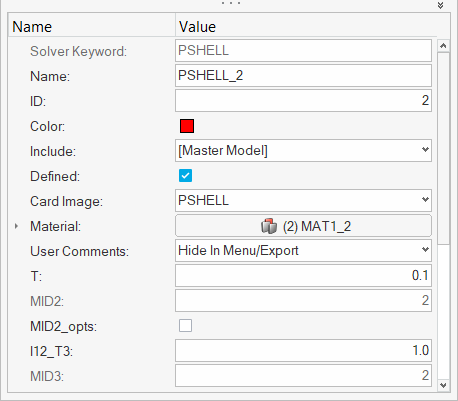Viewport: 458px width, 401px height.
Task: Enable the MID2_opts checkbox
Action: coord(185,326)
